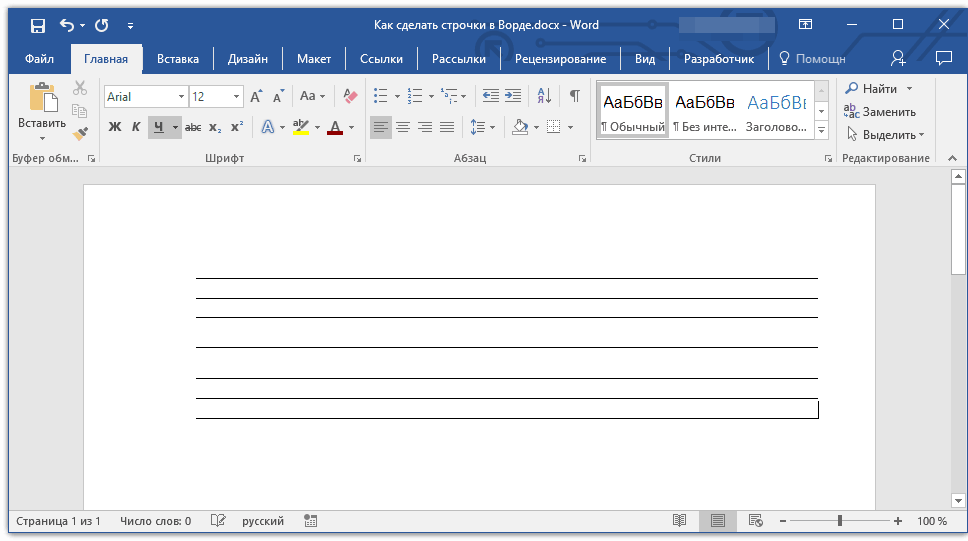Center the text alignment
This screenshot has height=541, width=968.
click(403, 127)
